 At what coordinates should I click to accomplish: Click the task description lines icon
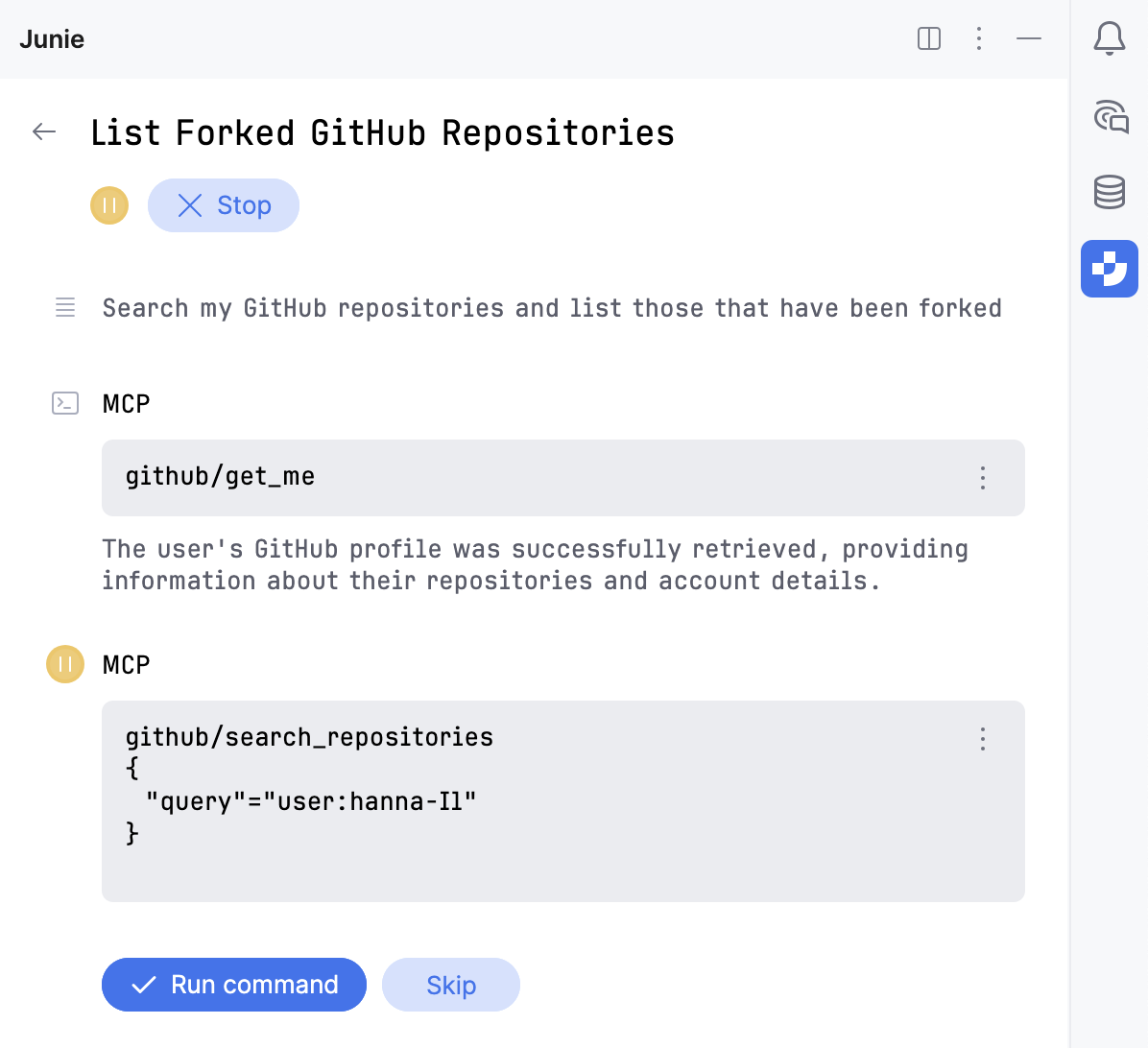pos(65,308)
